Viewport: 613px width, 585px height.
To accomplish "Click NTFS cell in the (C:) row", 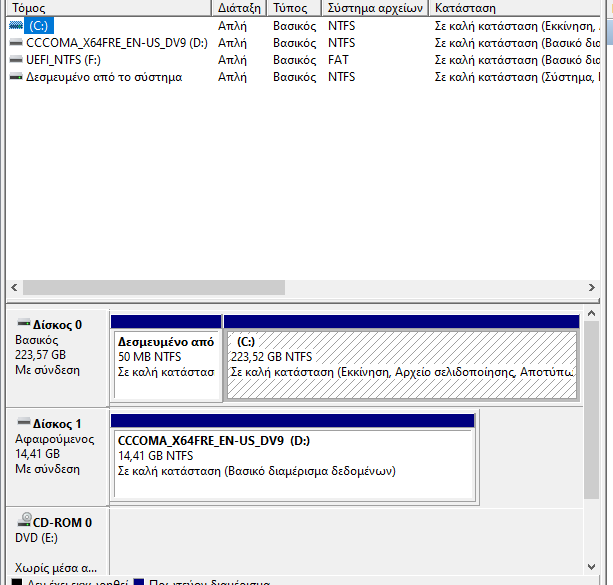I will coord(342,26).
